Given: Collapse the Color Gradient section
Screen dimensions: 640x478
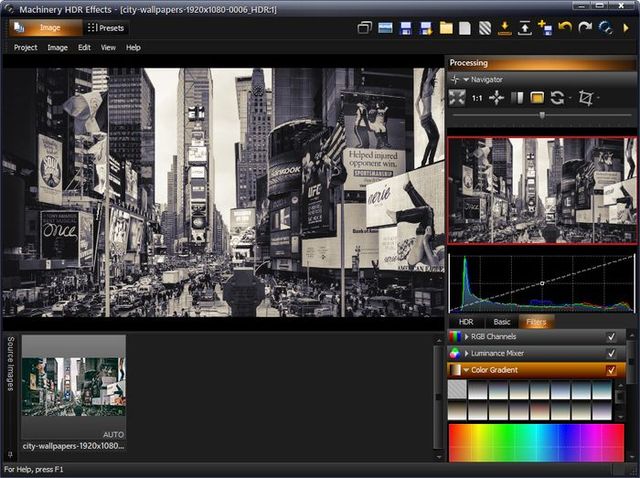Looking at the screenshot, I should click(466, 370).
